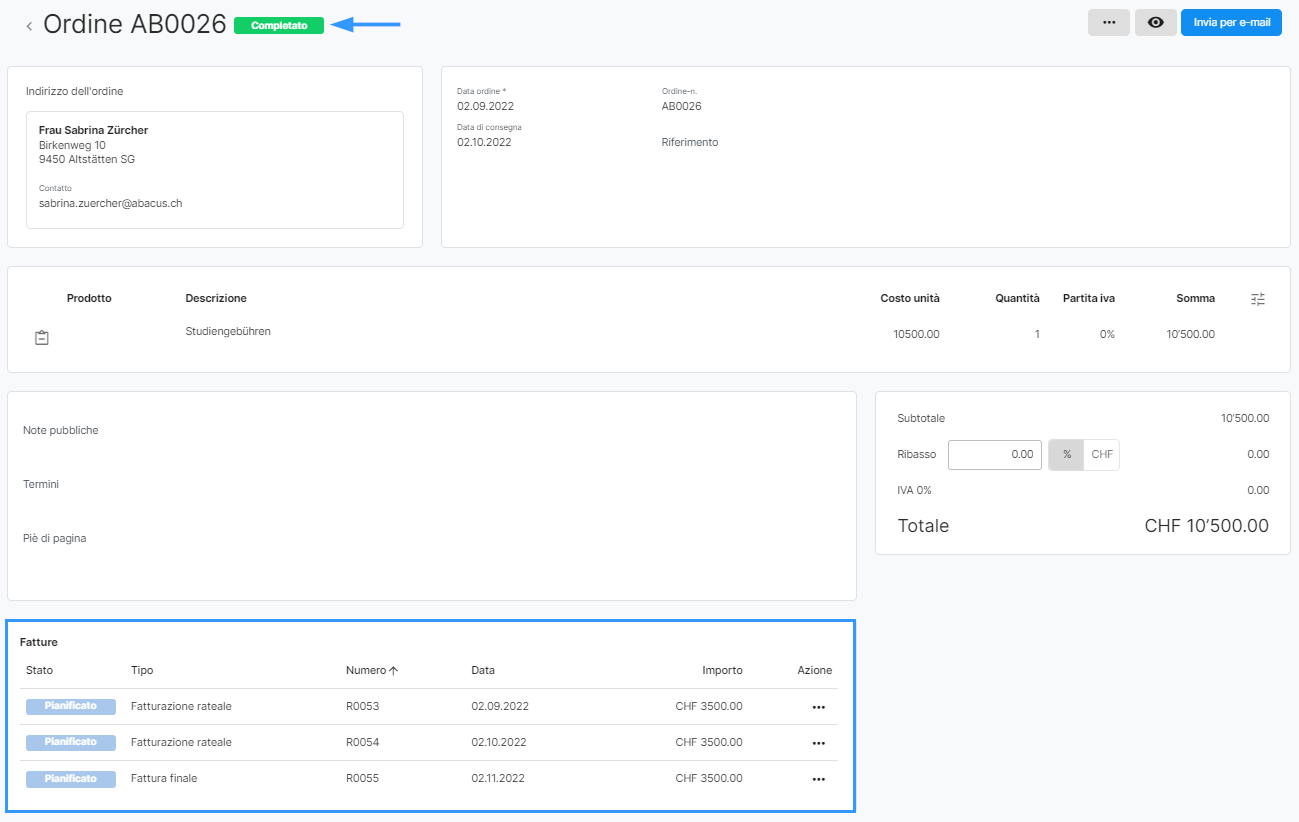Open column settings sliders icon

point(1258,298)
